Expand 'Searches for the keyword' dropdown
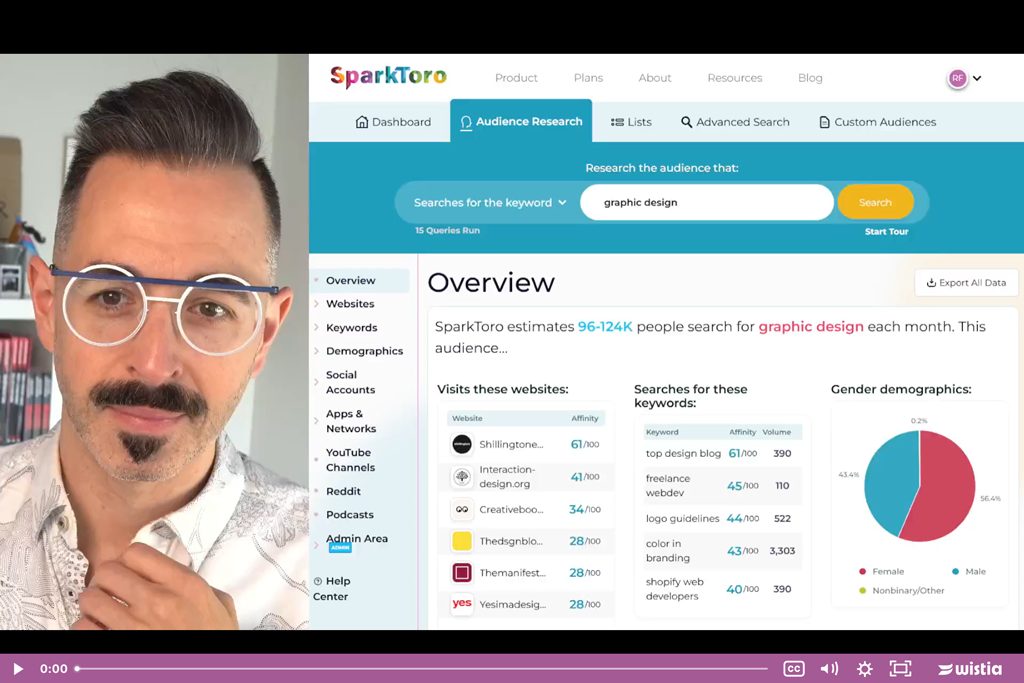Screen dimensions: 1024x683 tap(490, 202)
